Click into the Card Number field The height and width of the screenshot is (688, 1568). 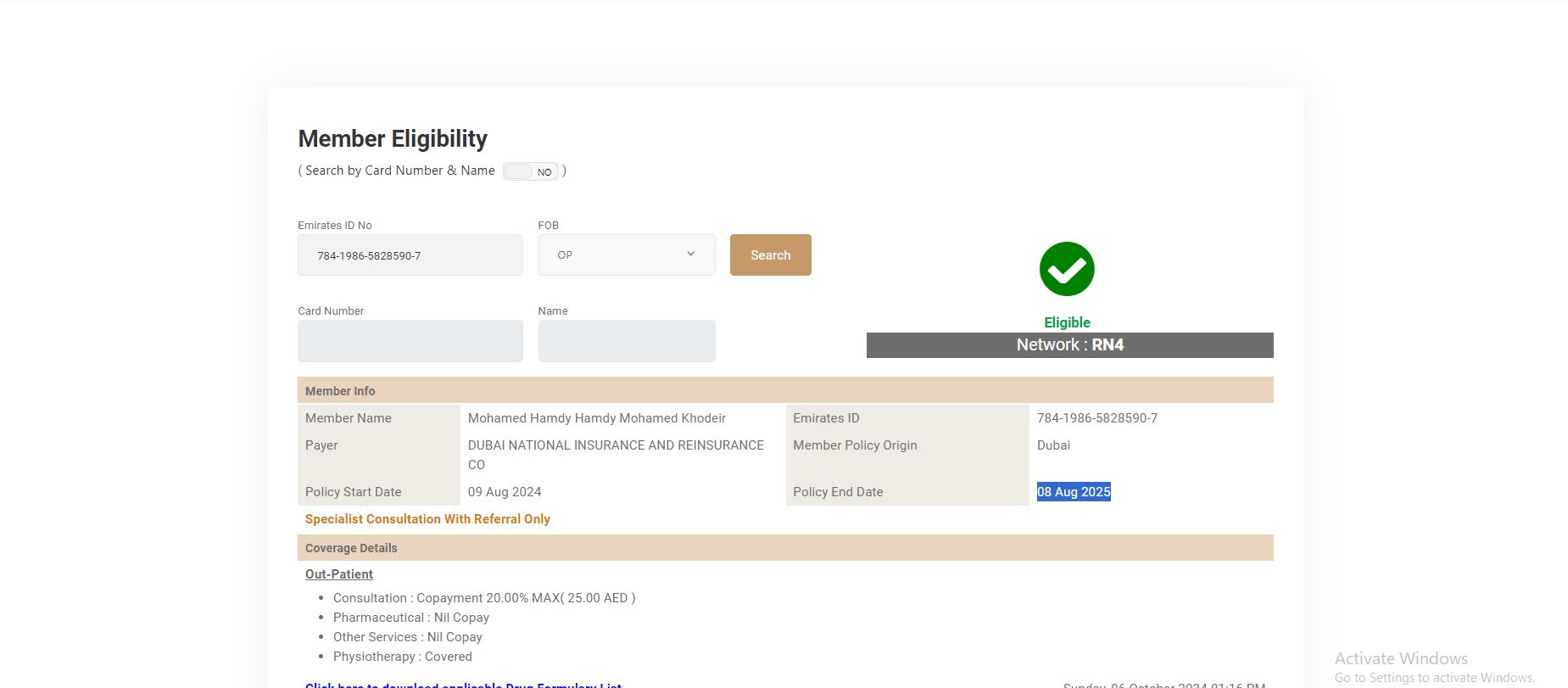pos(410,341)
